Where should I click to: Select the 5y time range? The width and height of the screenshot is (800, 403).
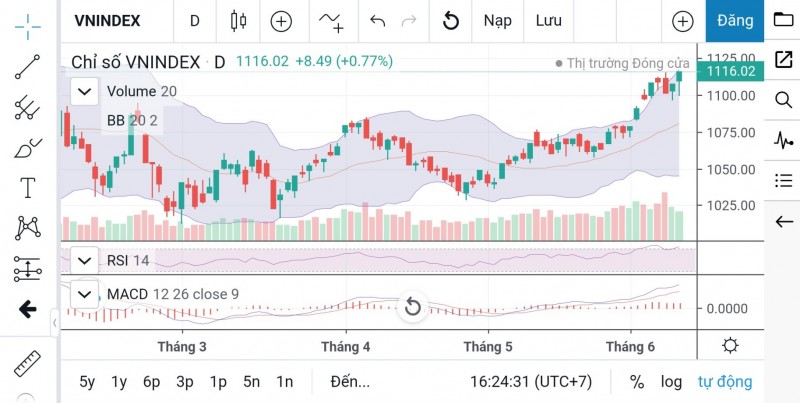point(88,381)
